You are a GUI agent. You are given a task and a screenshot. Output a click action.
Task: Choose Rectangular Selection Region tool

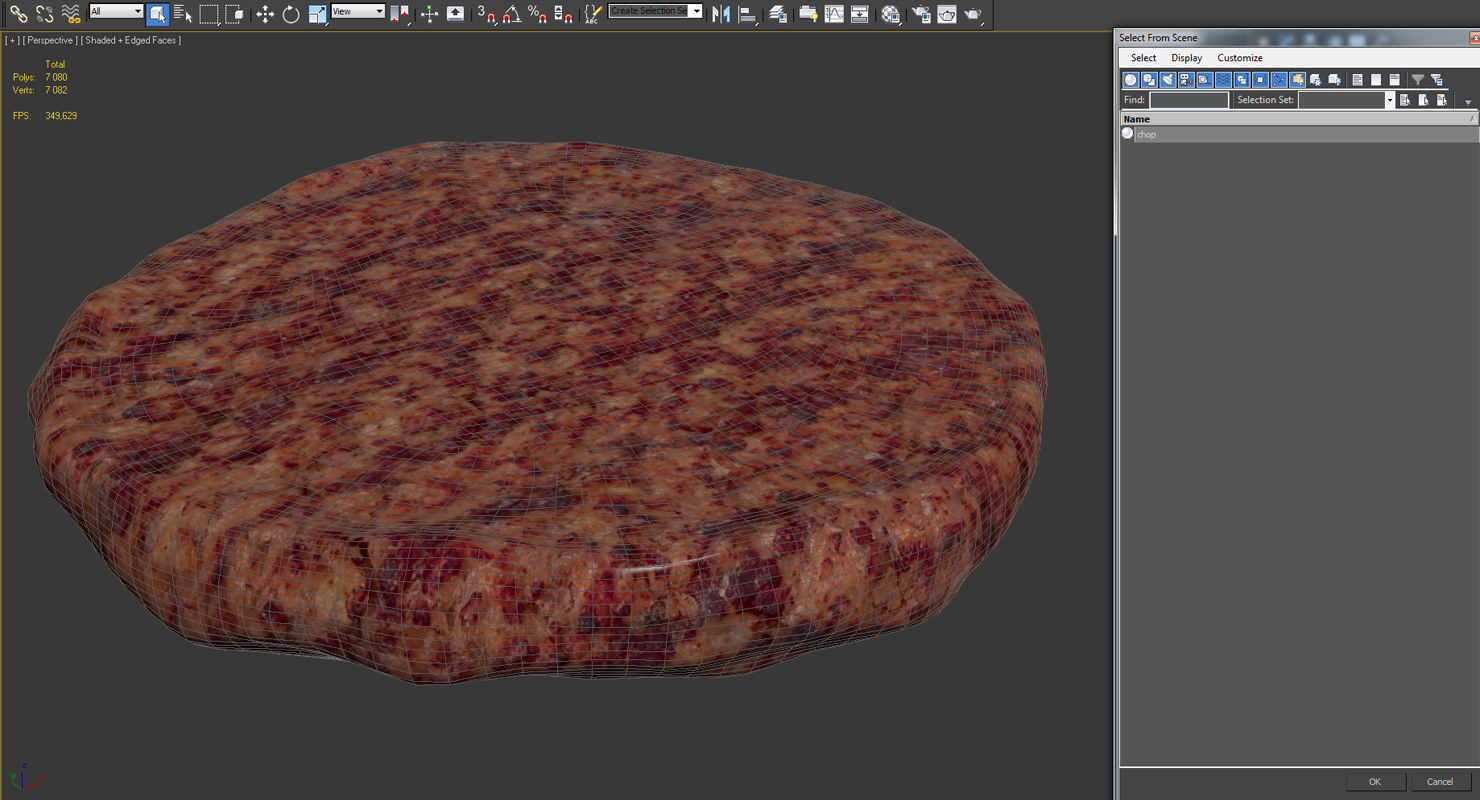[x=209, y=14]
